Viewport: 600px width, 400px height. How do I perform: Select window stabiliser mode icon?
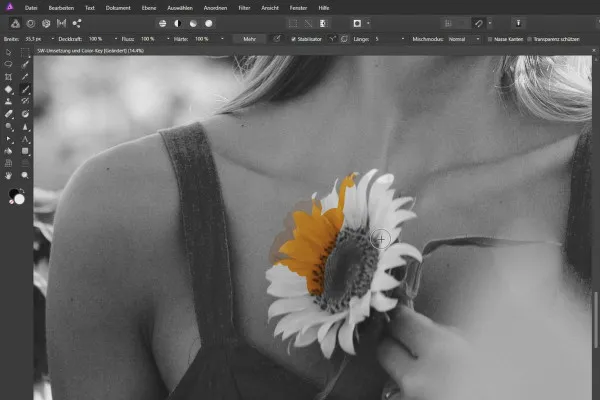(344, 39)
